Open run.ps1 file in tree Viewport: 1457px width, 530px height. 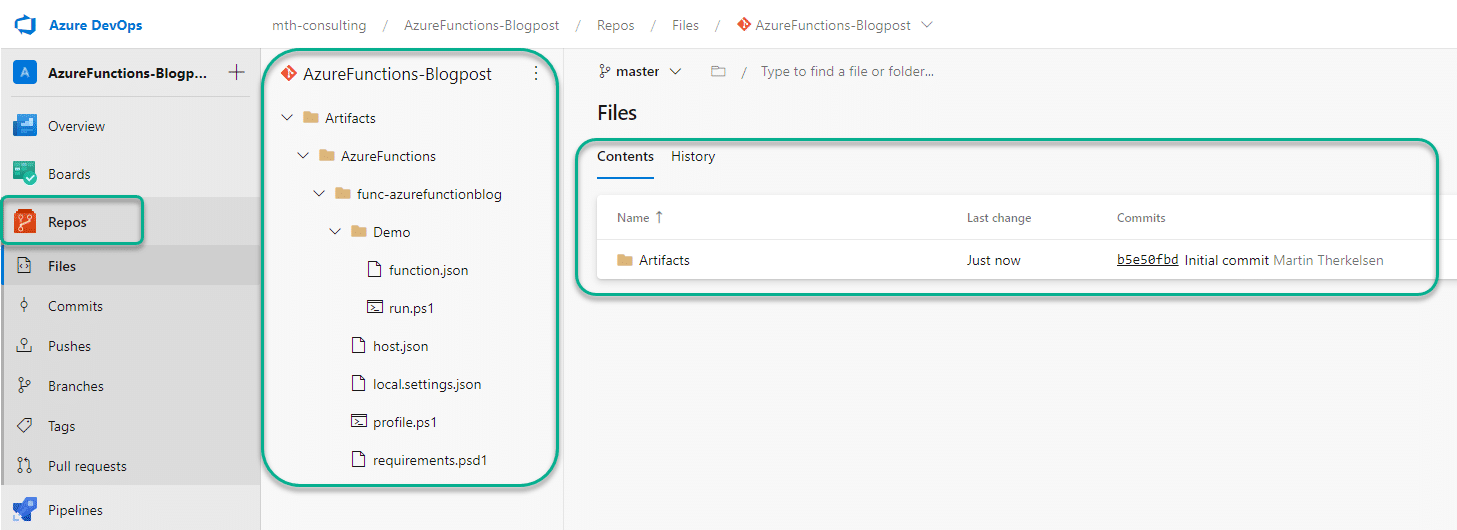tap(411, 308)
